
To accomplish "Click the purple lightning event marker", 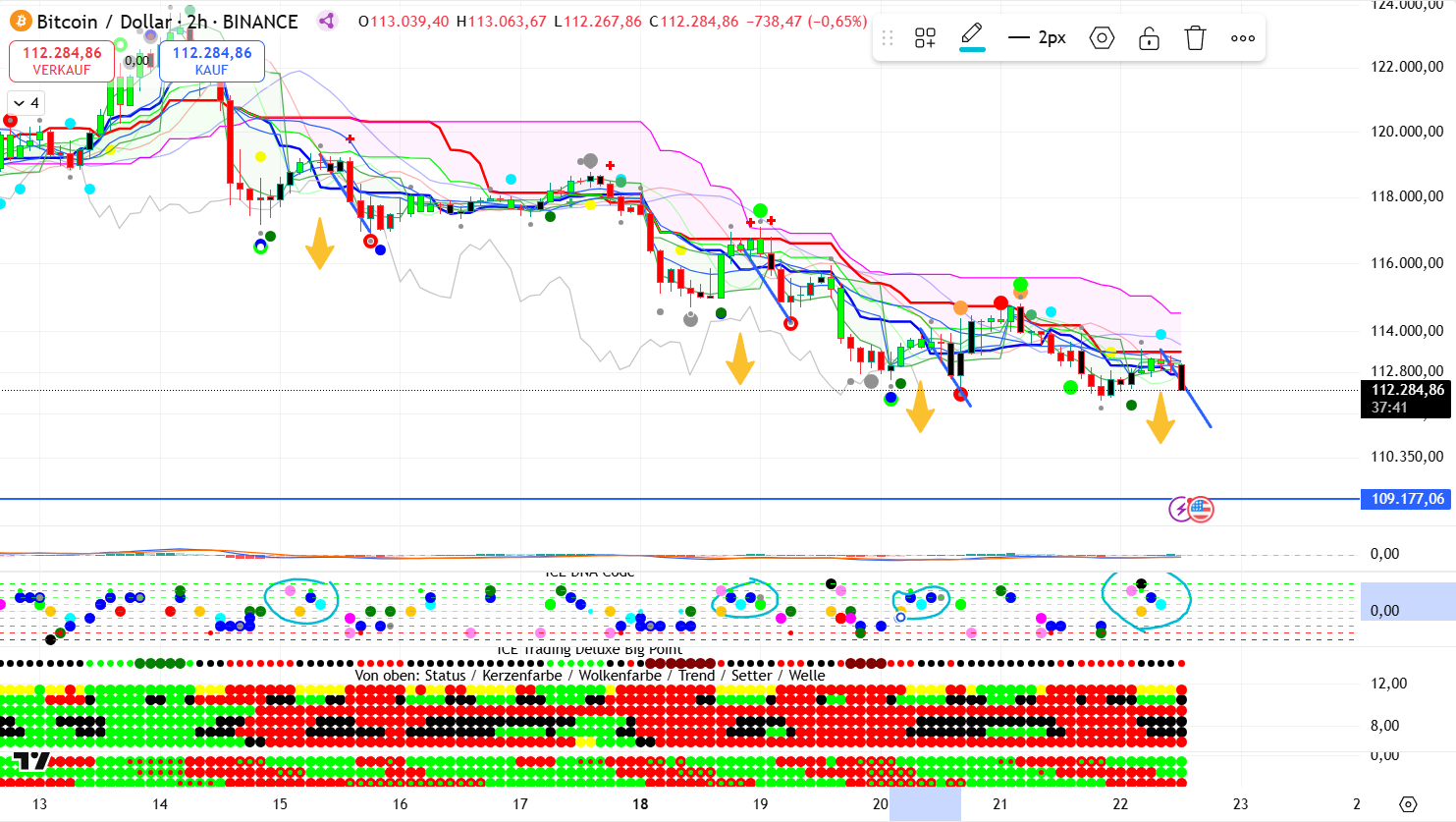I will (1179, 509).
